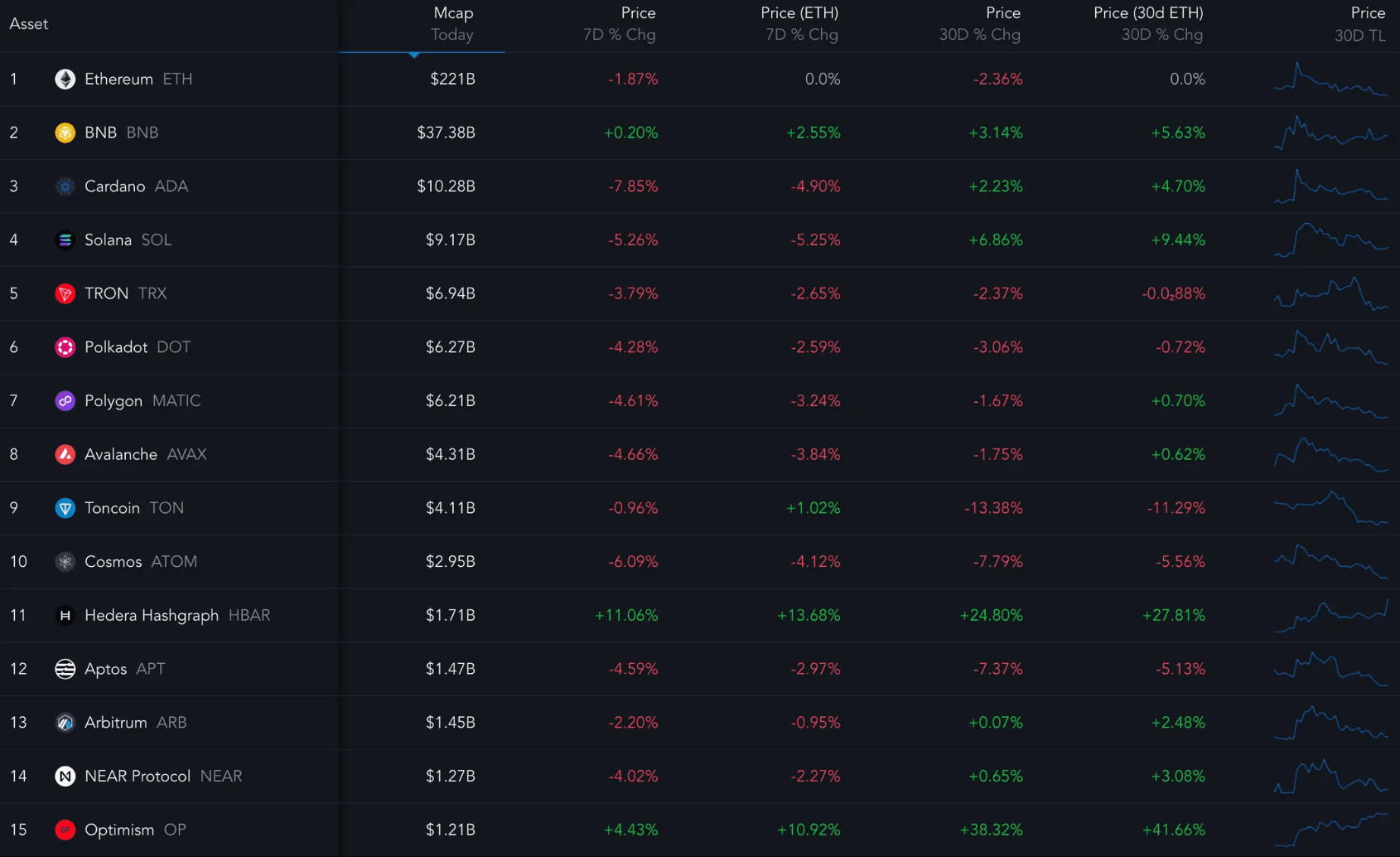Click the Hedera Hashgraph logo icon

(65, 615)
